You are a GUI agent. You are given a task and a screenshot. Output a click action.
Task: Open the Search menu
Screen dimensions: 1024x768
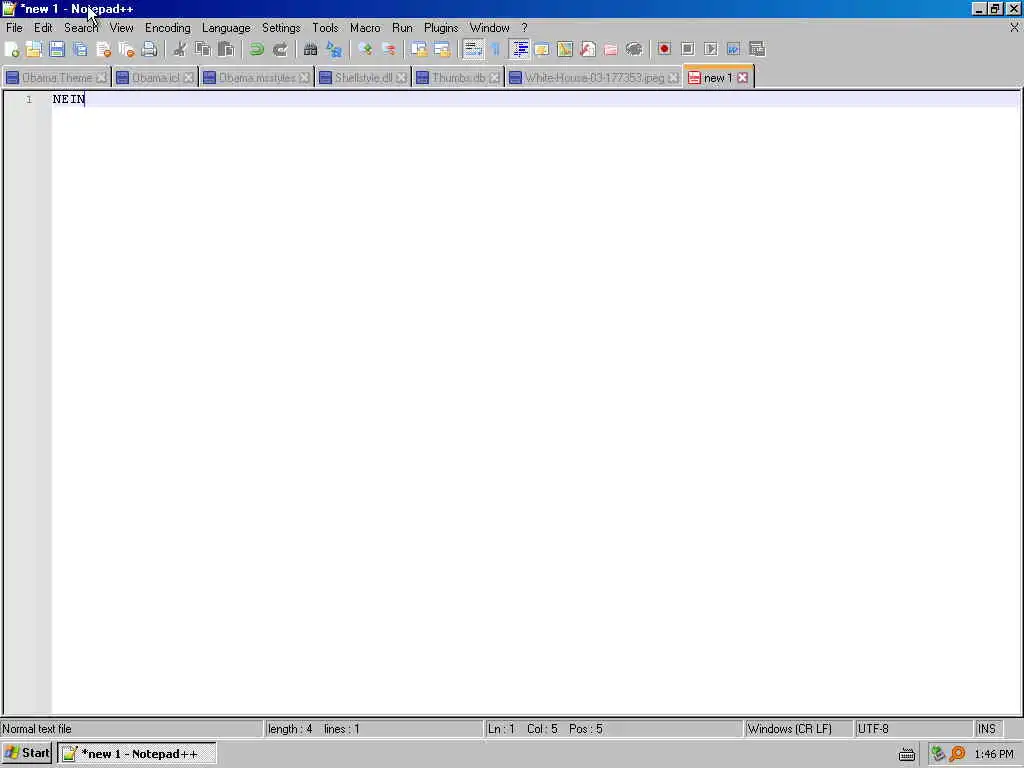tap(81, 27)
